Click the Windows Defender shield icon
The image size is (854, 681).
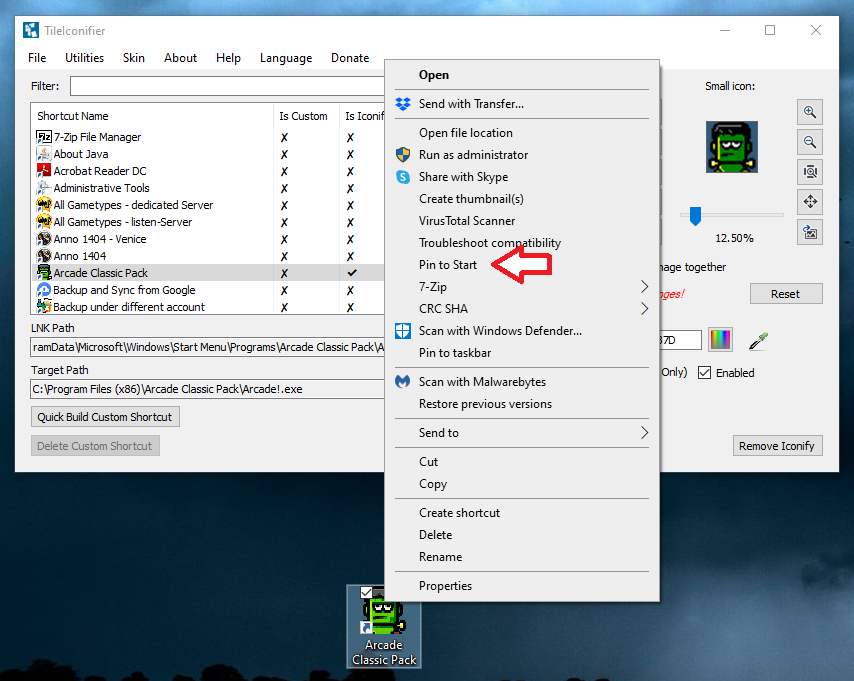403,331
